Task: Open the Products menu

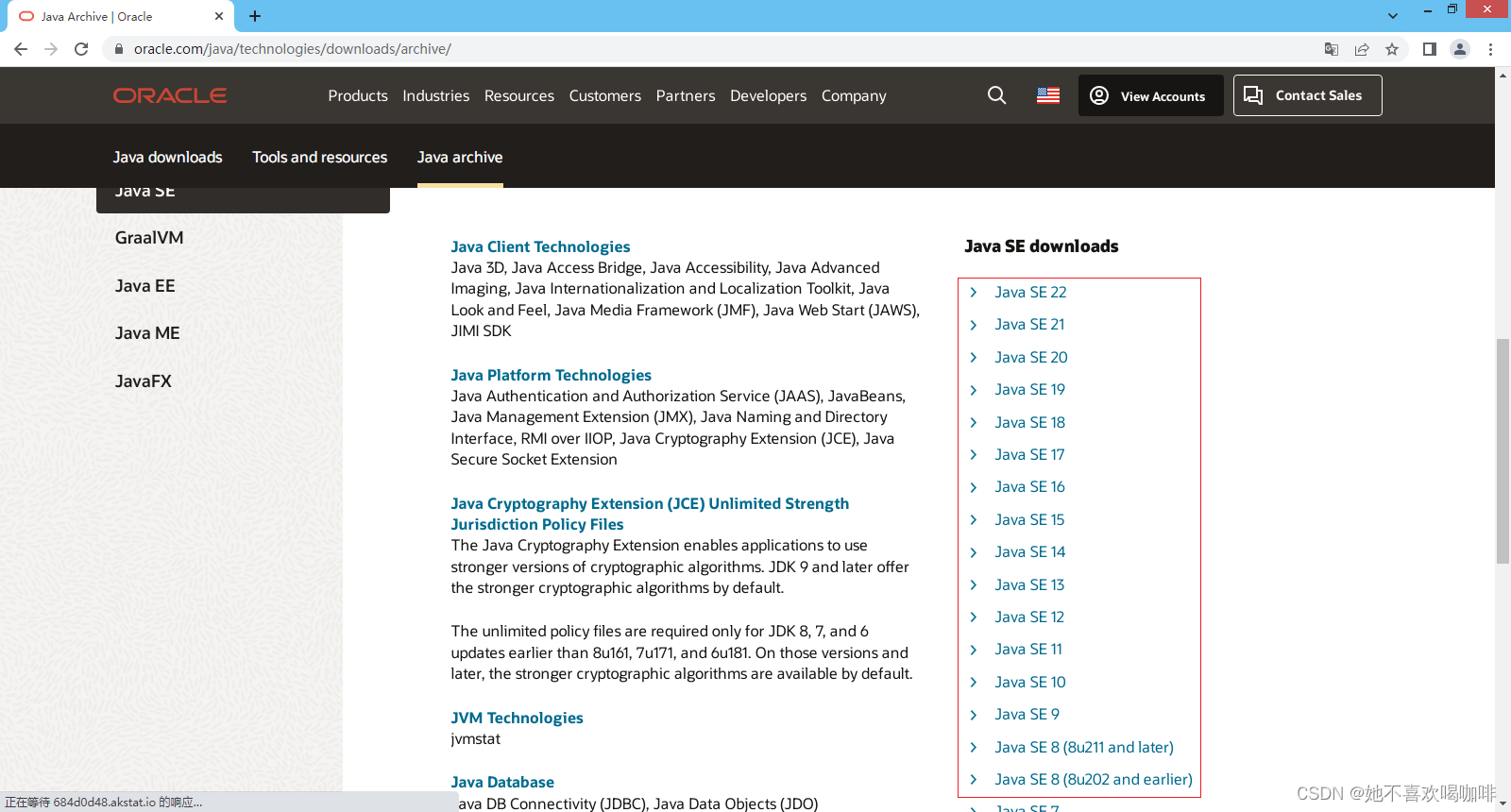Action: pyautogui.click(x=358, y=95)
